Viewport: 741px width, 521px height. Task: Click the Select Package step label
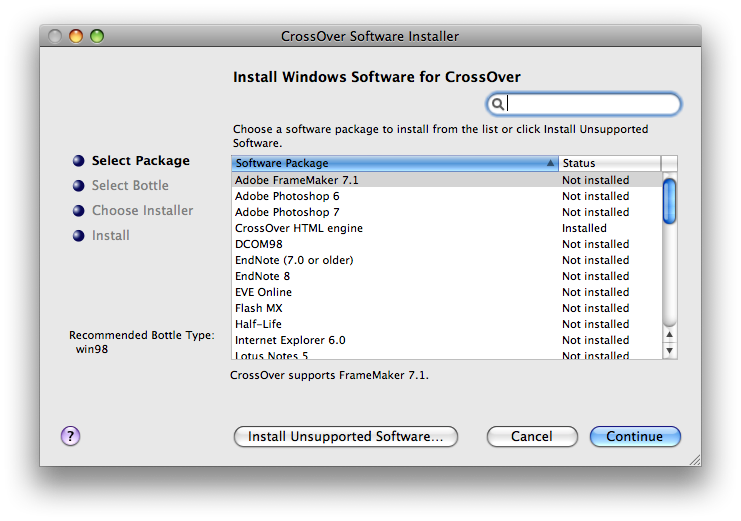pyautogui.click(x=141, y=161)
